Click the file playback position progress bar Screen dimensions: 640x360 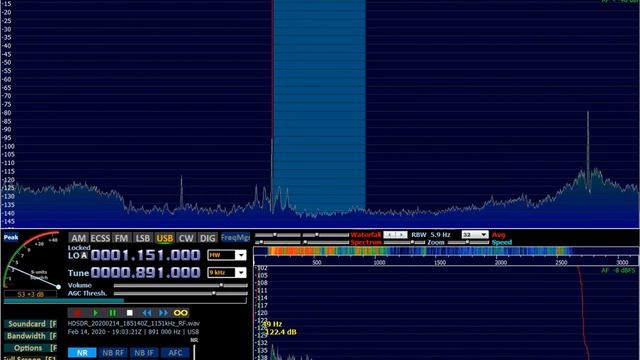(125, 301)
